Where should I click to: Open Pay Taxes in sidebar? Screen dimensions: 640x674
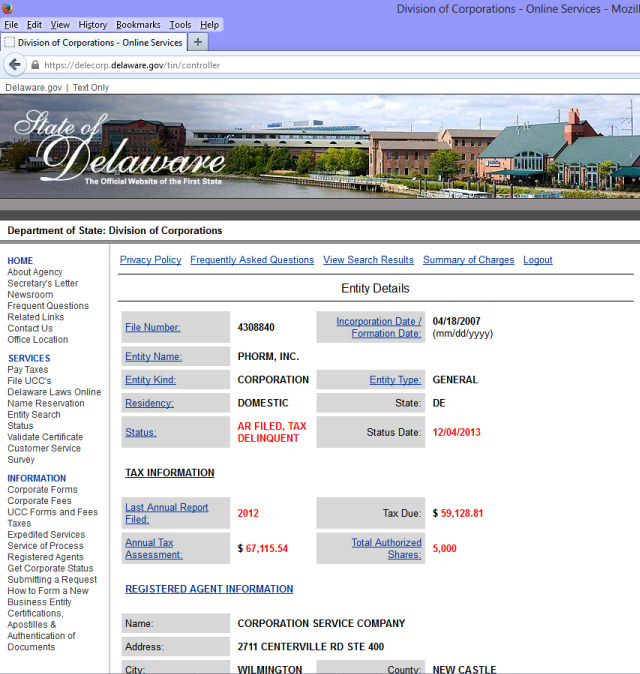pyautogui.click(x=28, y=370)
